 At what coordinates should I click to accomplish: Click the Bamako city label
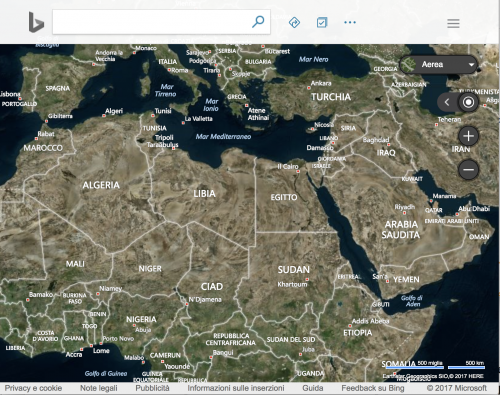click(x=41, y=295)
